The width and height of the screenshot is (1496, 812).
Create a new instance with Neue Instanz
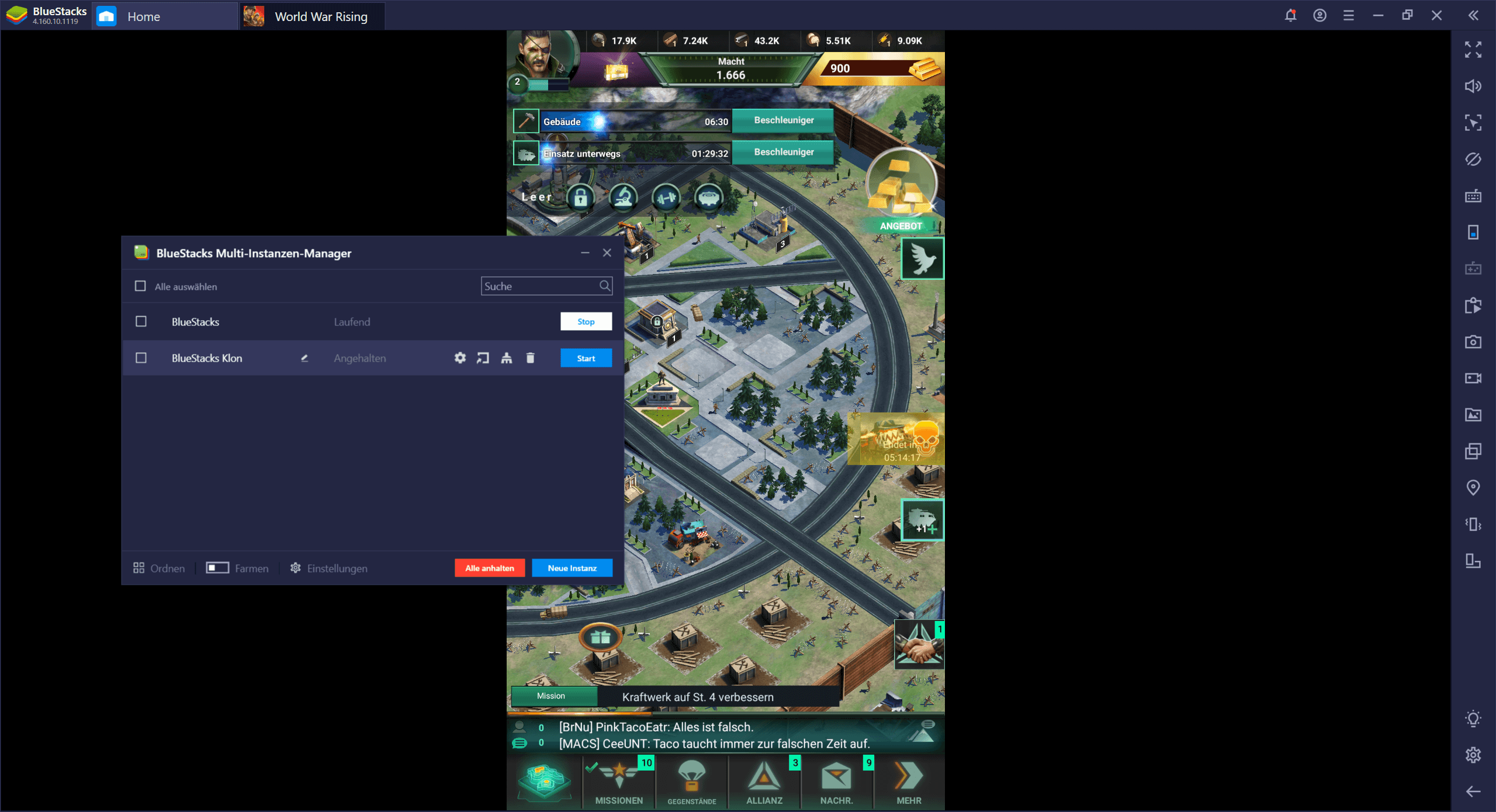pos(572,568)
